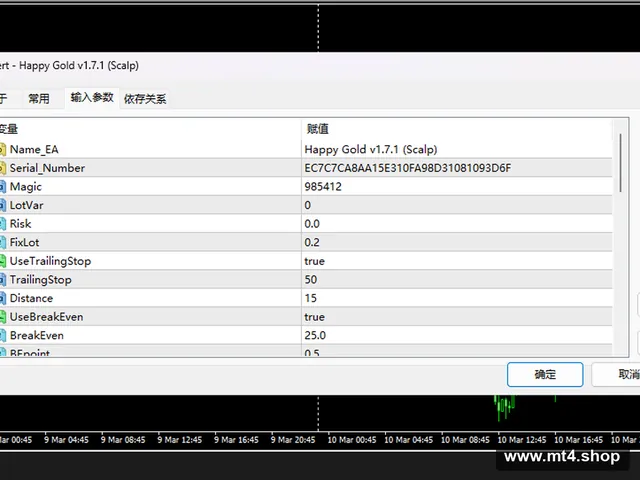Click the Serial_Number variable icon
640x480 pixels.
click(x=2, y=168)
